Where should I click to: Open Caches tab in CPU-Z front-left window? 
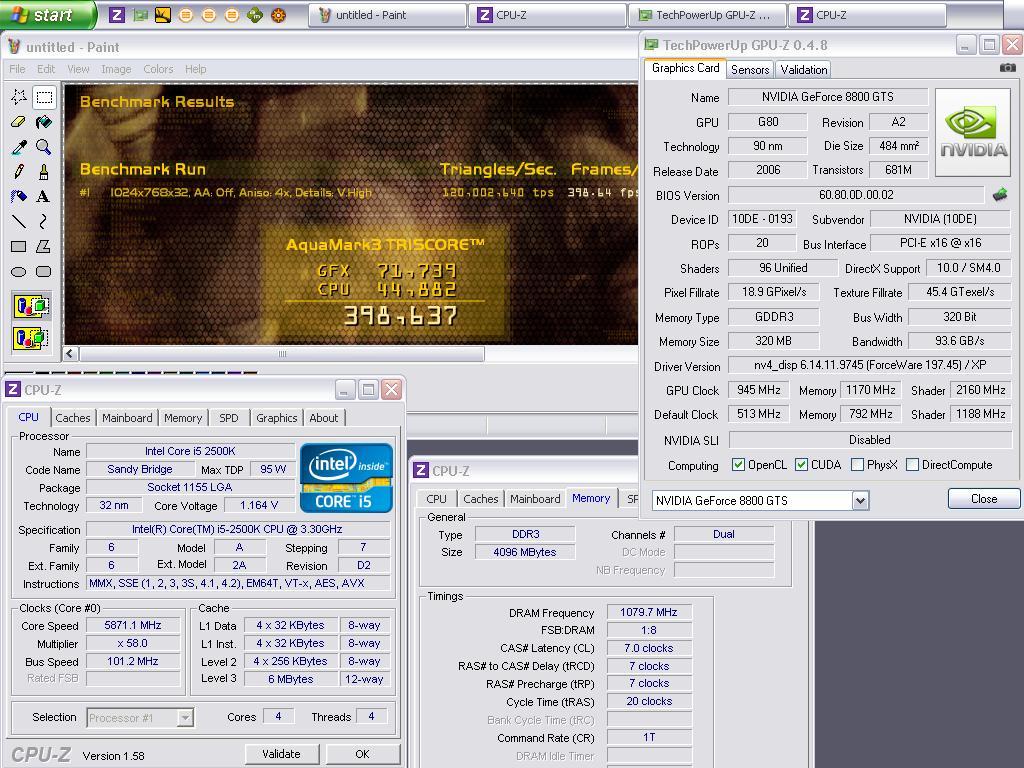click(72, 418)
